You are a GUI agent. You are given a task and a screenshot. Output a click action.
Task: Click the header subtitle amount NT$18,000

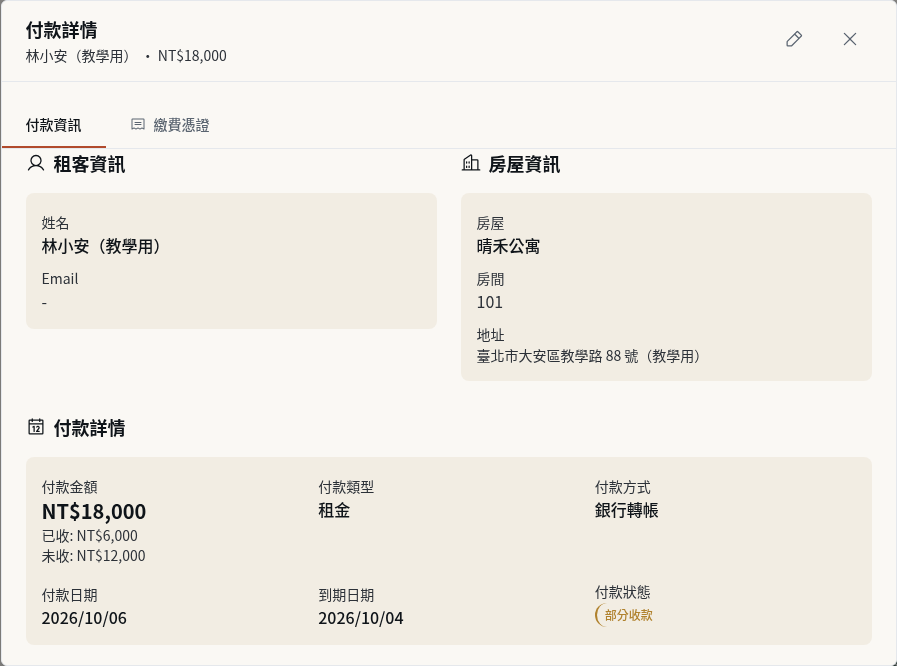[x=192, y=56]
